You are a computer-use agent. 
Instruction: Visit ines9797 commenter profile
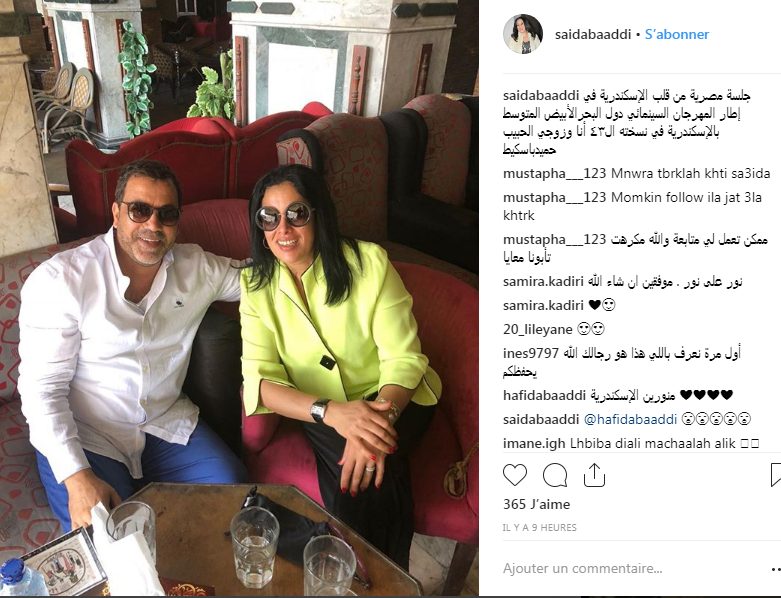click(531, 353)
